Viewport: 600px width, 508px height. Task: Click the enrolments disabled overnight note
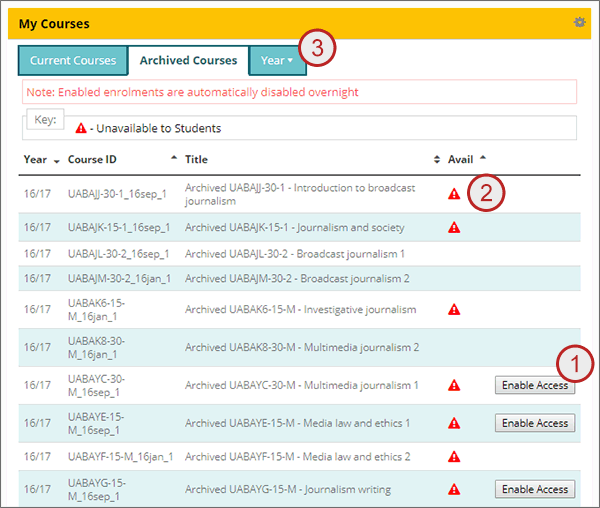(192, 92)
